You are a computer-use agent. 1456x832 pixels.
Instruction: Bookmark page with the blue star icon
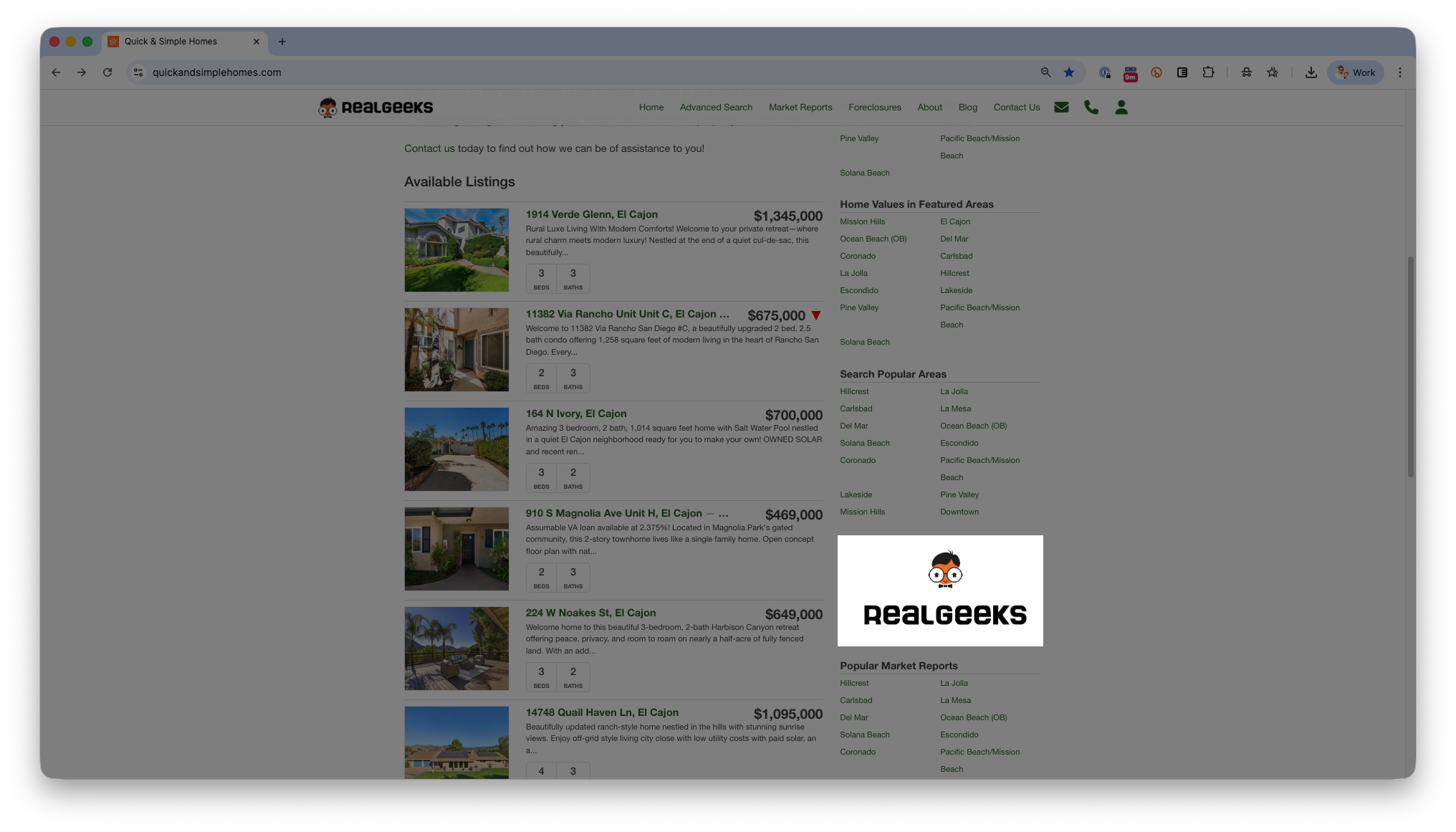coord(1069,72)
